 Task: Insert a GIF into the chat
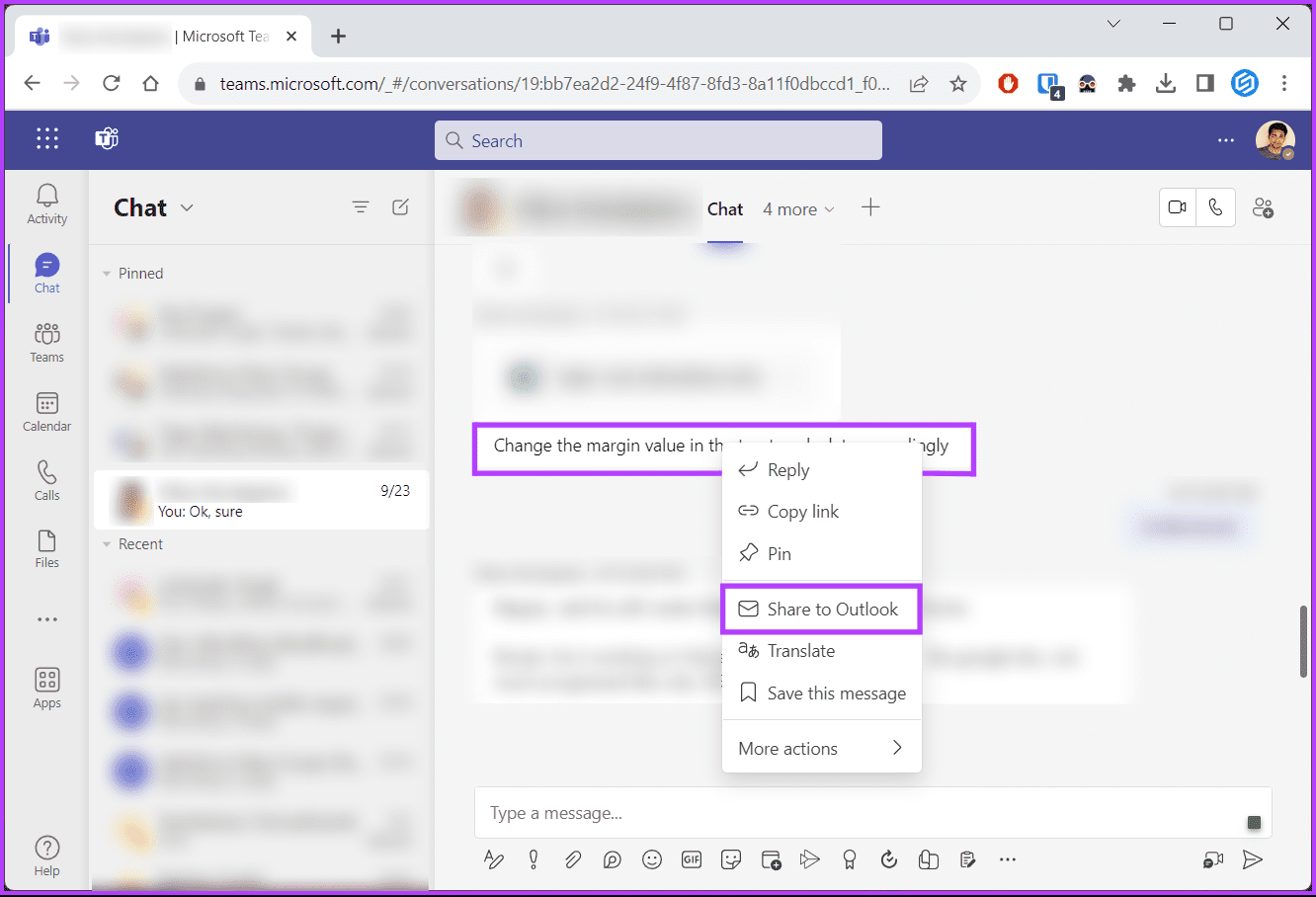692,859
